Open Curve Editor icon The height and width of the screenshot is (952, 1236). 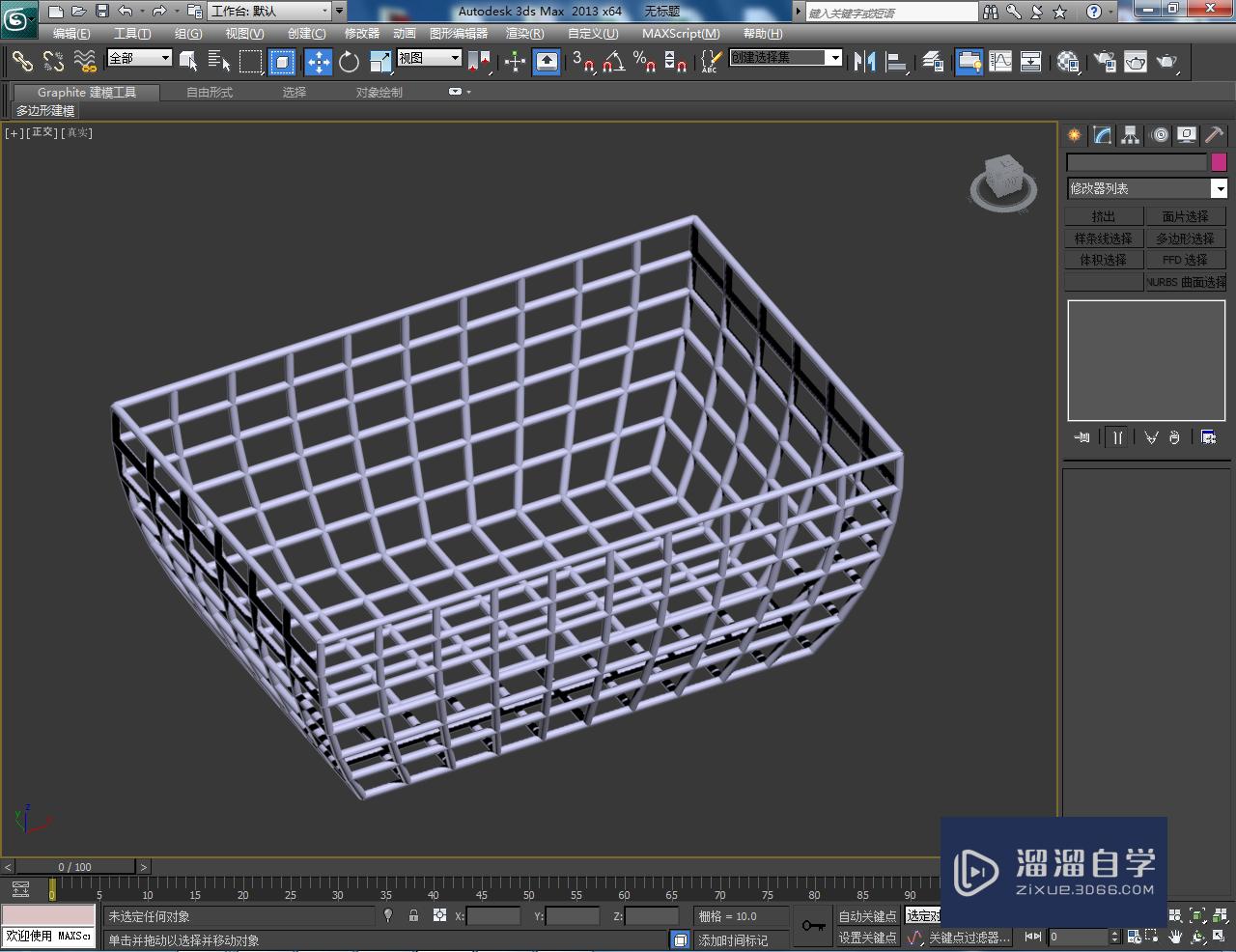point(1000,62)
